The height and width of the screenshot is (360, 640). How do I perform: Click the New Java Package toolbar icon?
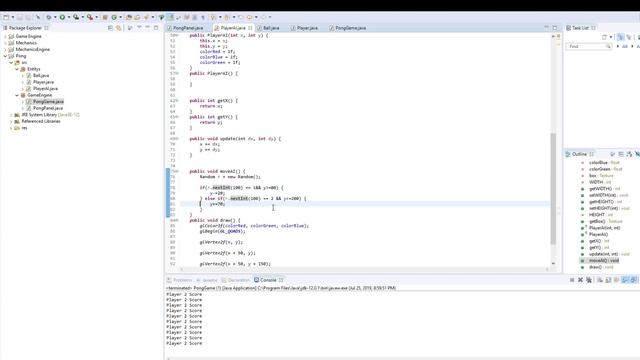tap(105, 17)
